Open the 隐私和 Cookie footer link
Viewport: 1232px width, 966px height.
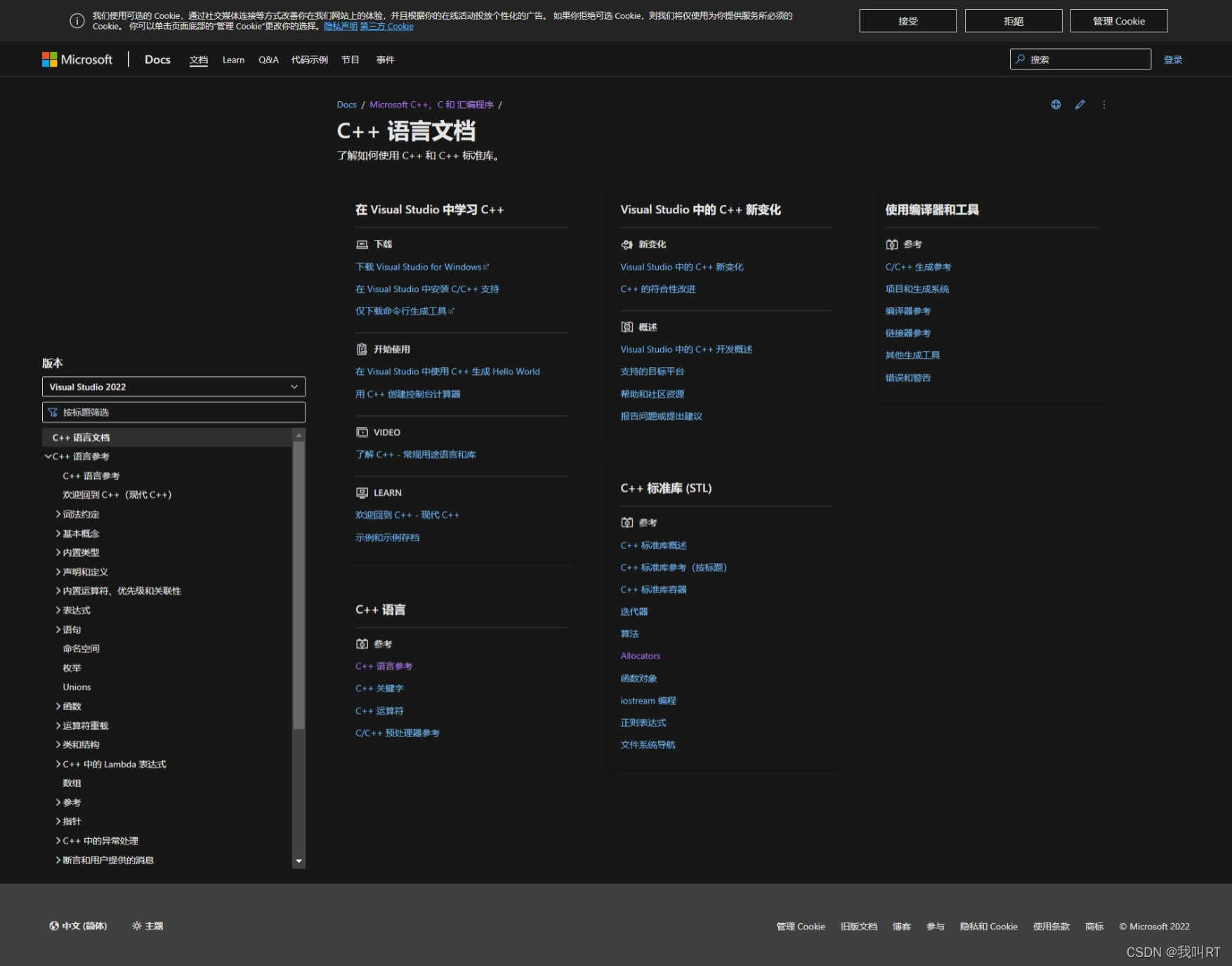[988, 927]
